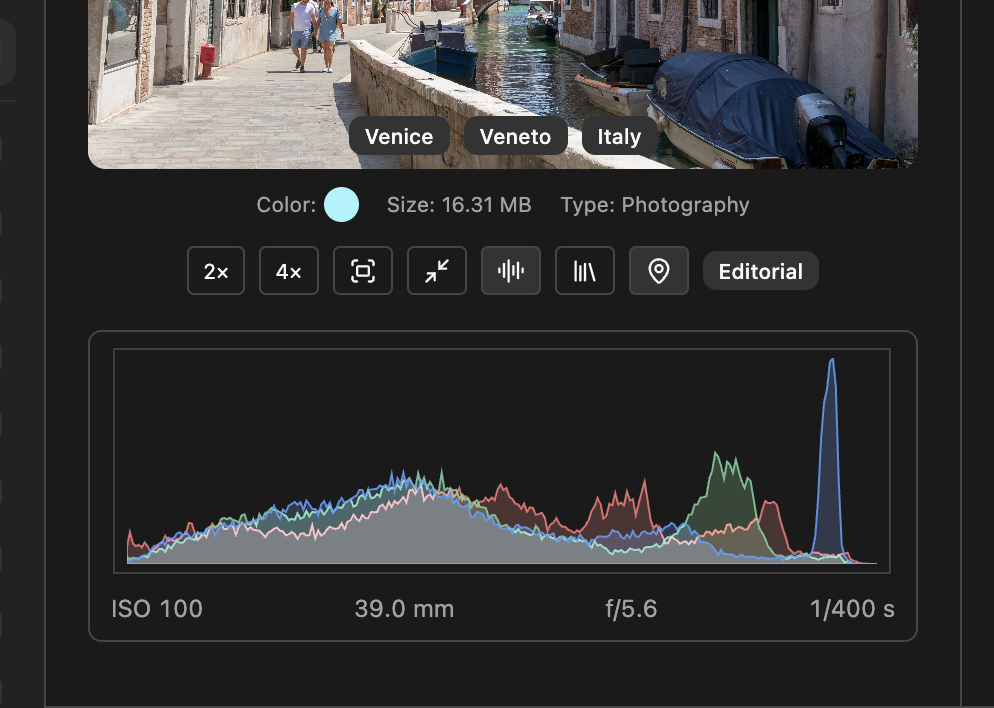Select the 2x zoom icon
Image resolution: width=994 pixels, height=708 pixels.
point(214,270)
